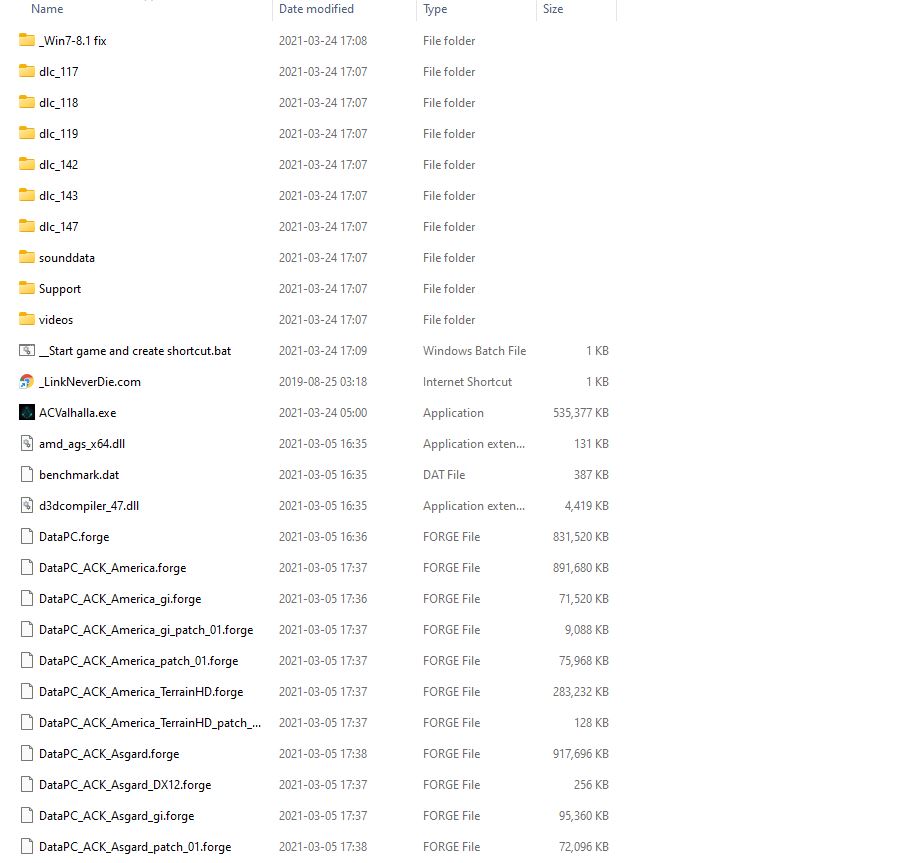Select DataPC_ACK_Asgard_DX12.forge file entry
Viewport: 908px width, 863px height.
click(x=125, y=785)
